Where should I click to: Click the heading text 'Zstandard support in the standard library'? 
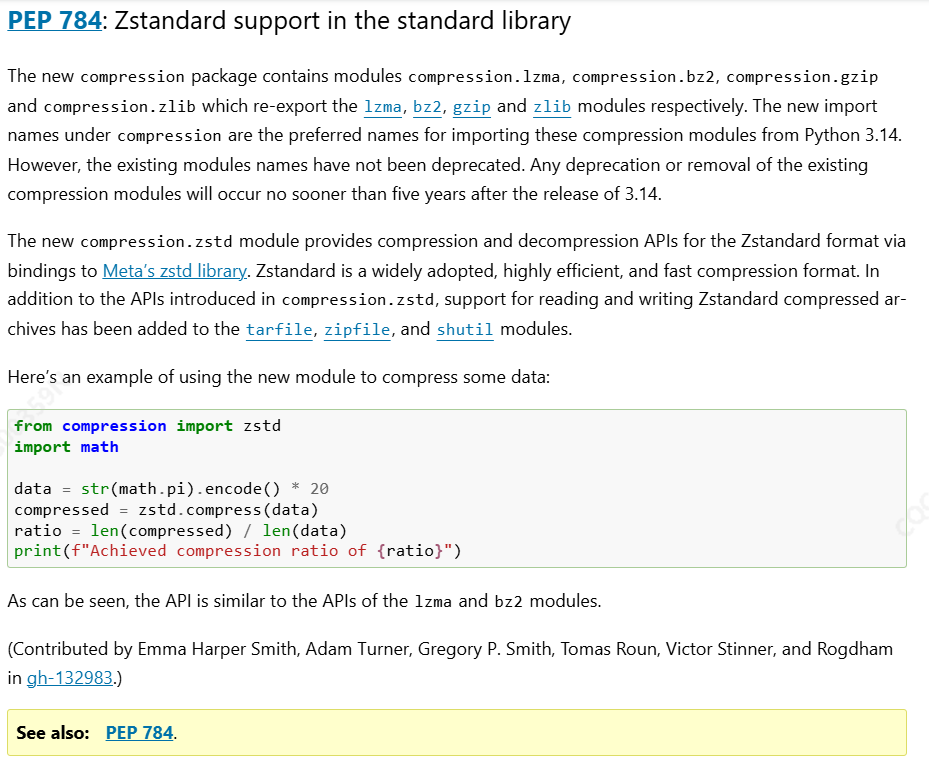pos(342,21)
